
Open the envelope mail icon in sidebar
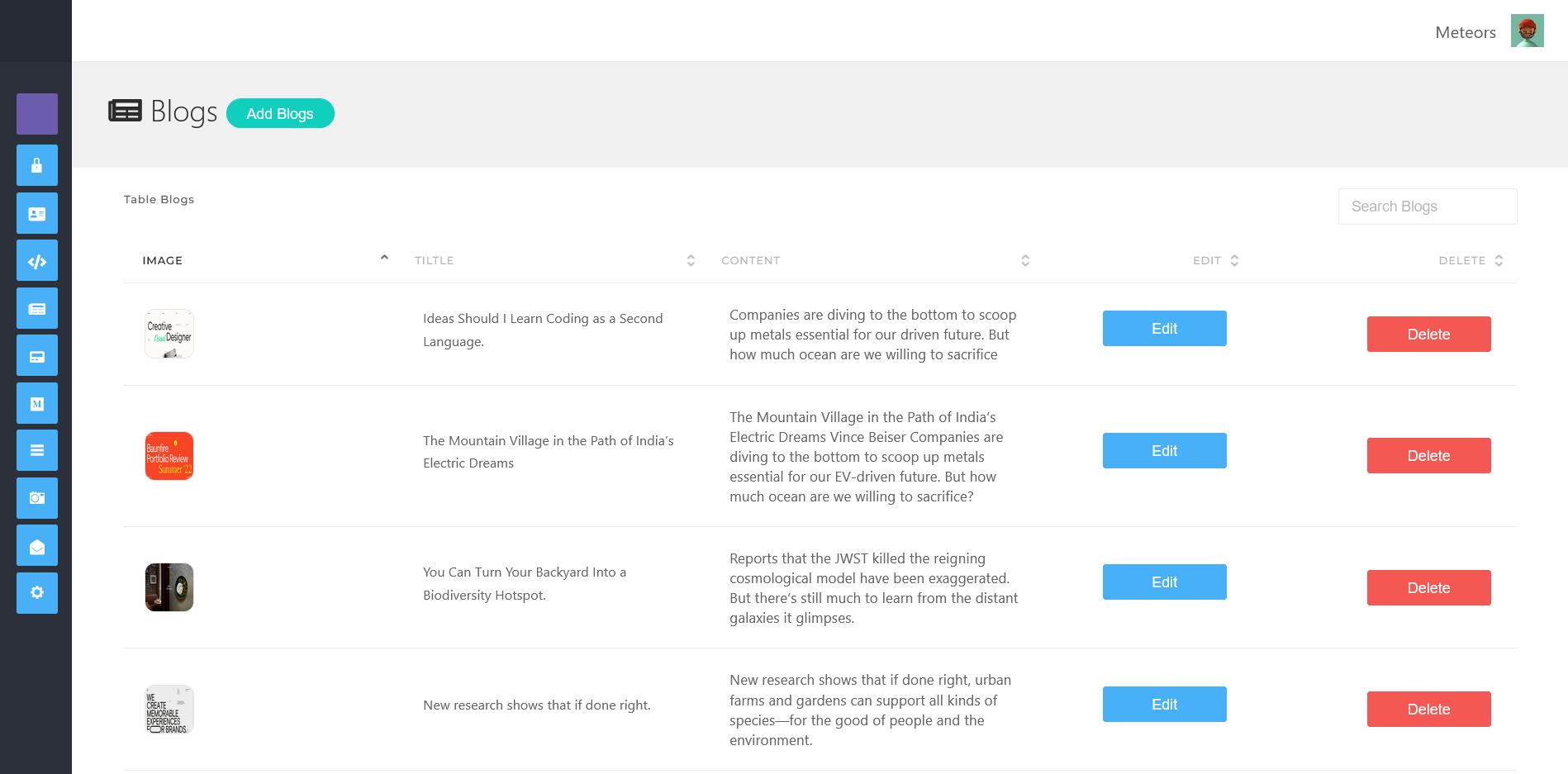tap(36, 545)
